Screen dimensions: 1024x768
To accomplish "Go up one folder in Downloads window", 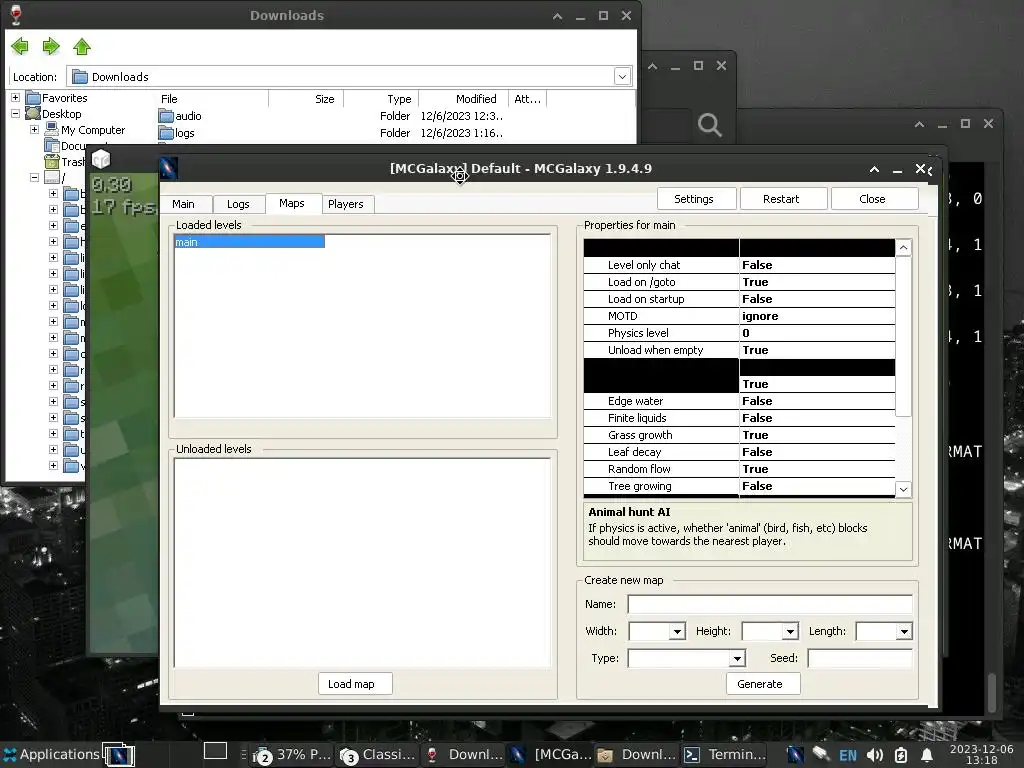I will (x=82, y=46).
